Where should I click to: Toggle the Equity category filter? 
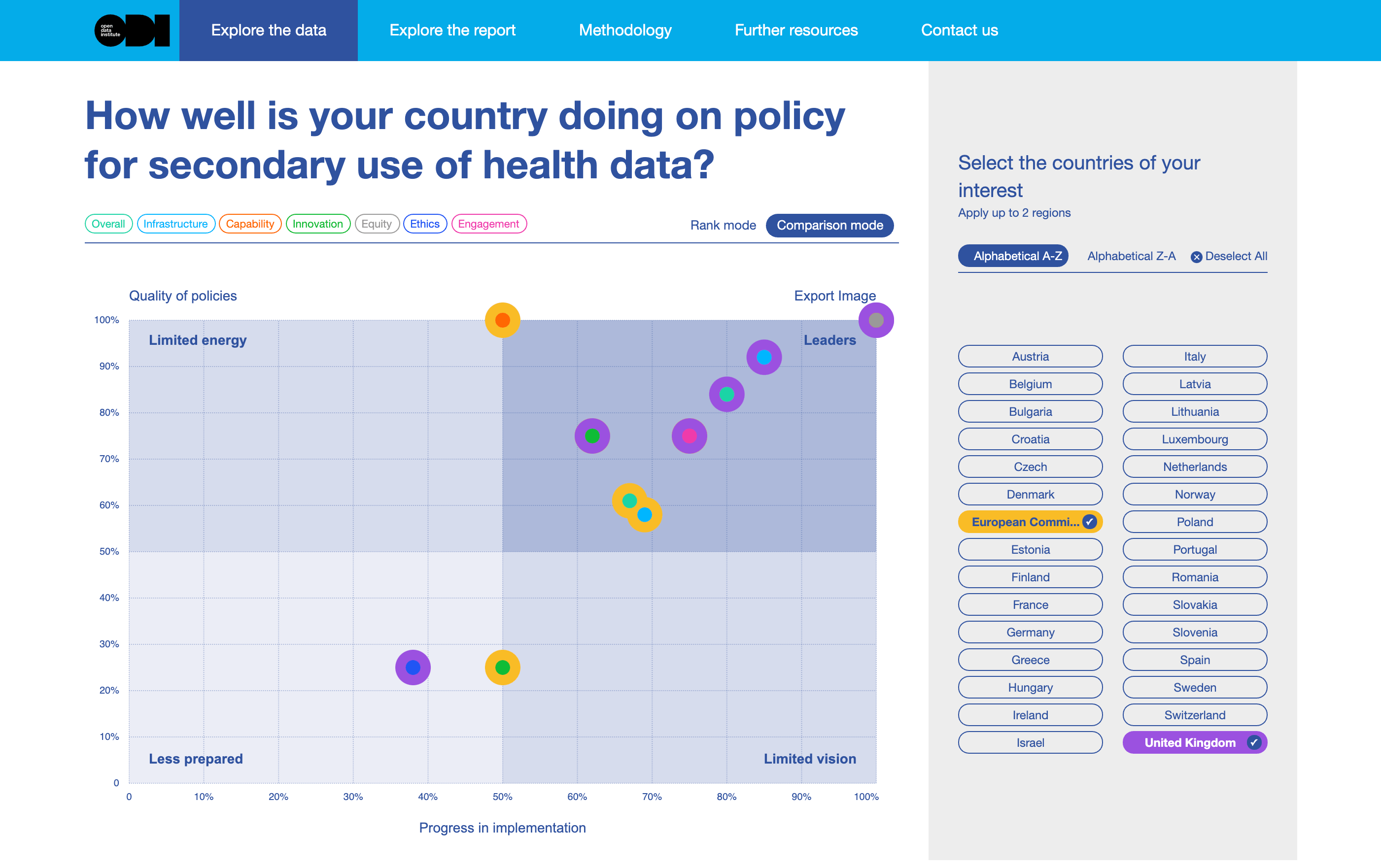click(x=377, y=224)
